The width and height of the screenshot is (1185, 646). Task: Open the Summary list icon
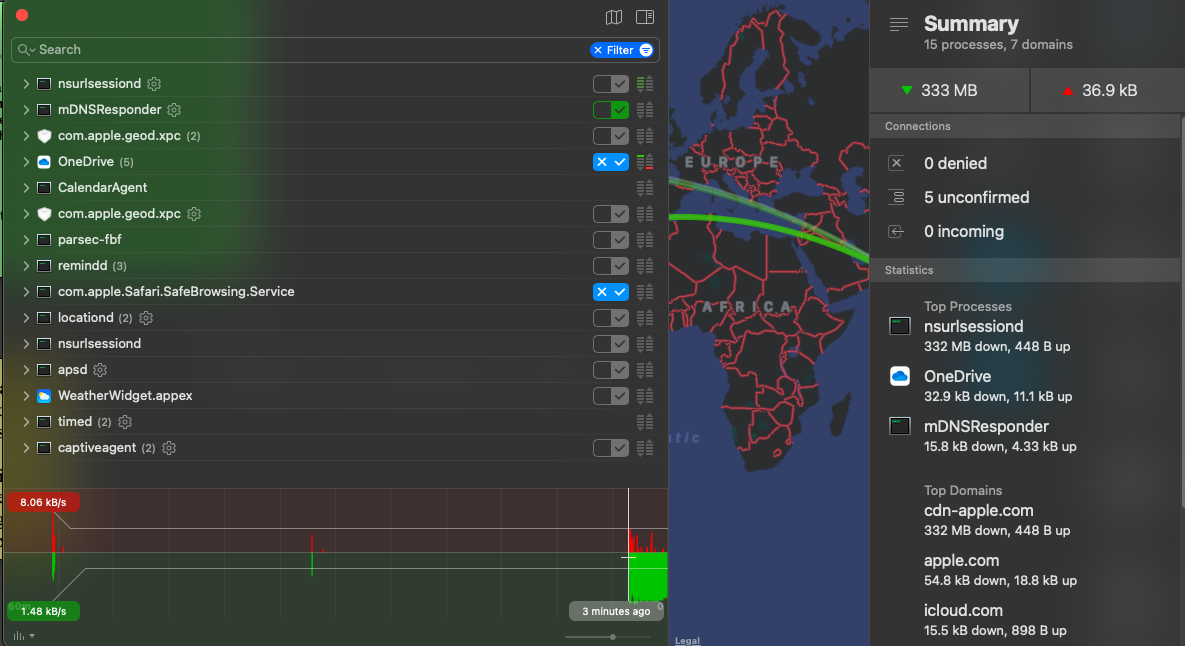point(899,25)
